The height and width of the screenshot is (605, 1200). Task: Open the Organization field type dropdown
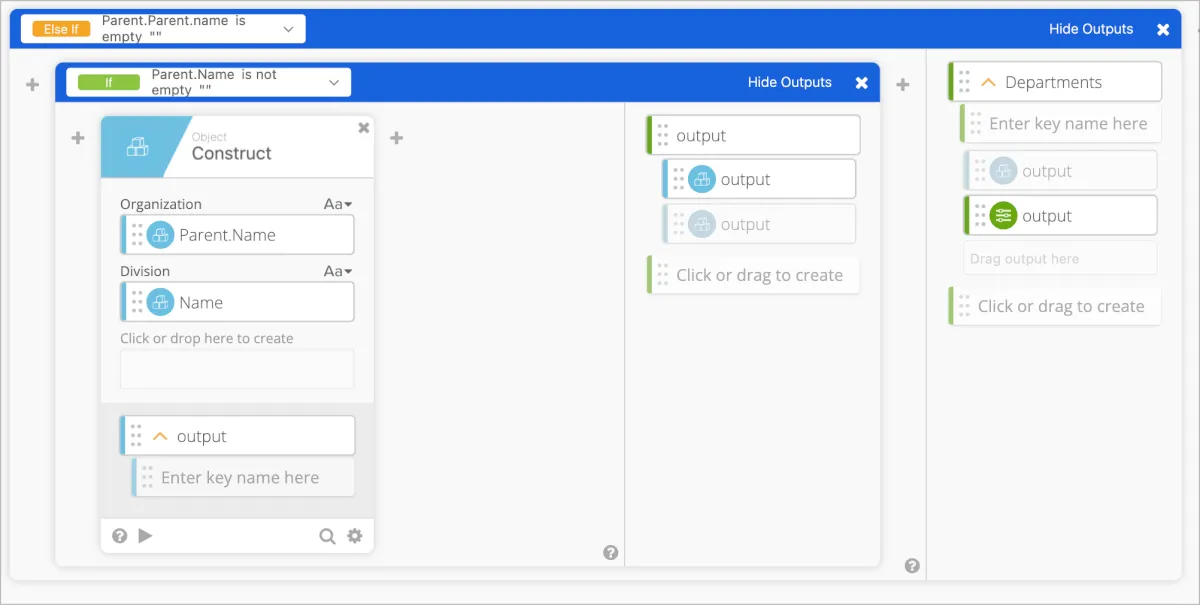pos(339,204)
